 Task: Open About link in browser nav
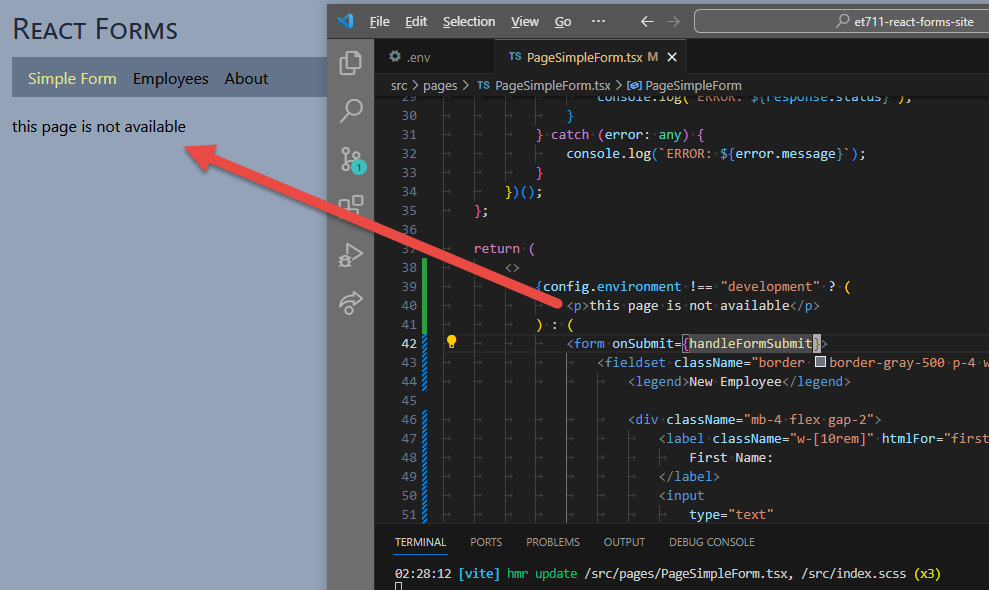pos(246,78)
